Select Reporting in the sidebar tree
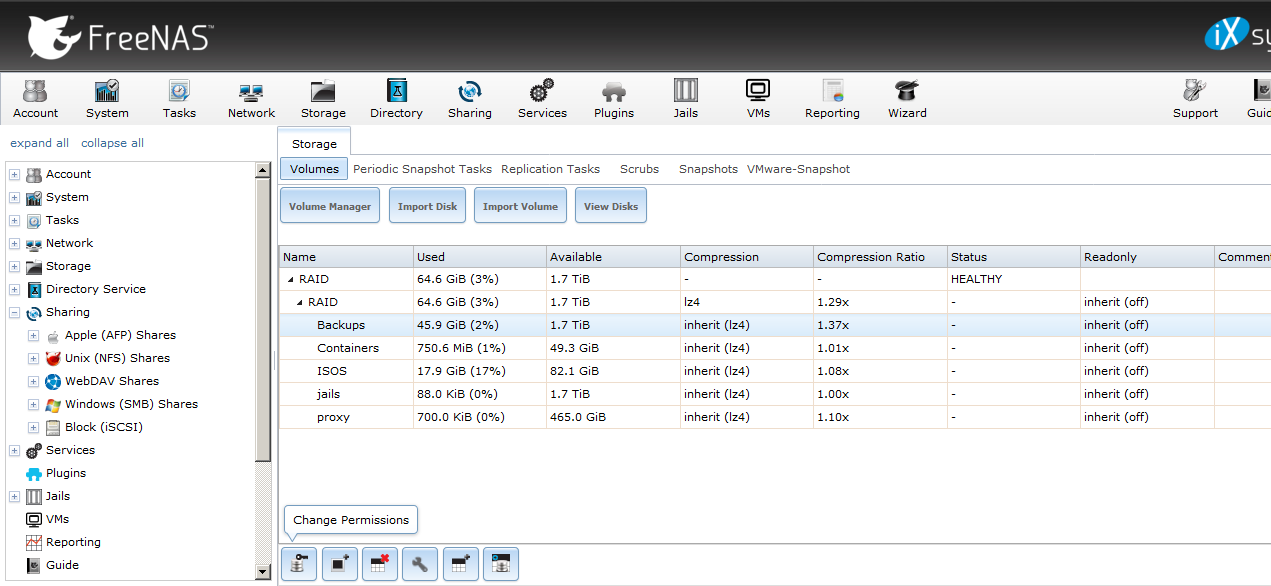Screen dimensions: 1271x586 pos(73,542)
